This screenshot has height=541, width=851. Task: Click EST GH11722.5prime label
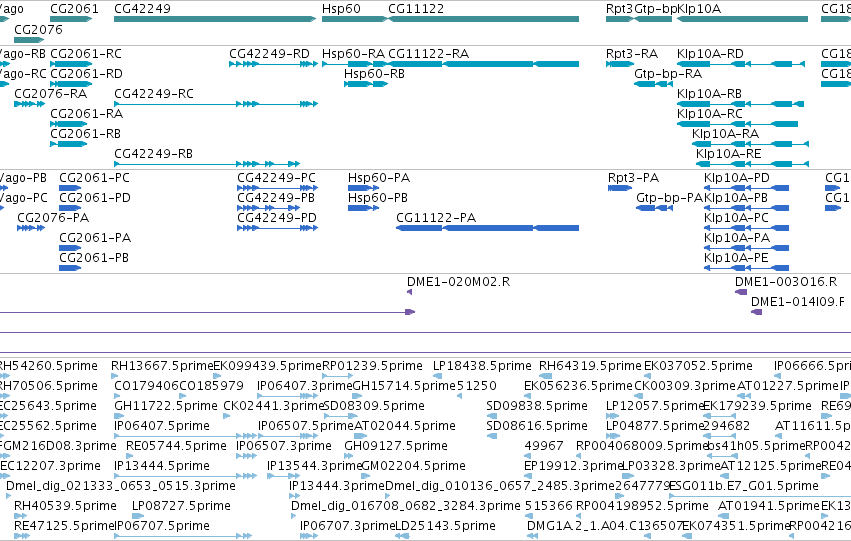[x=166, y=406]
